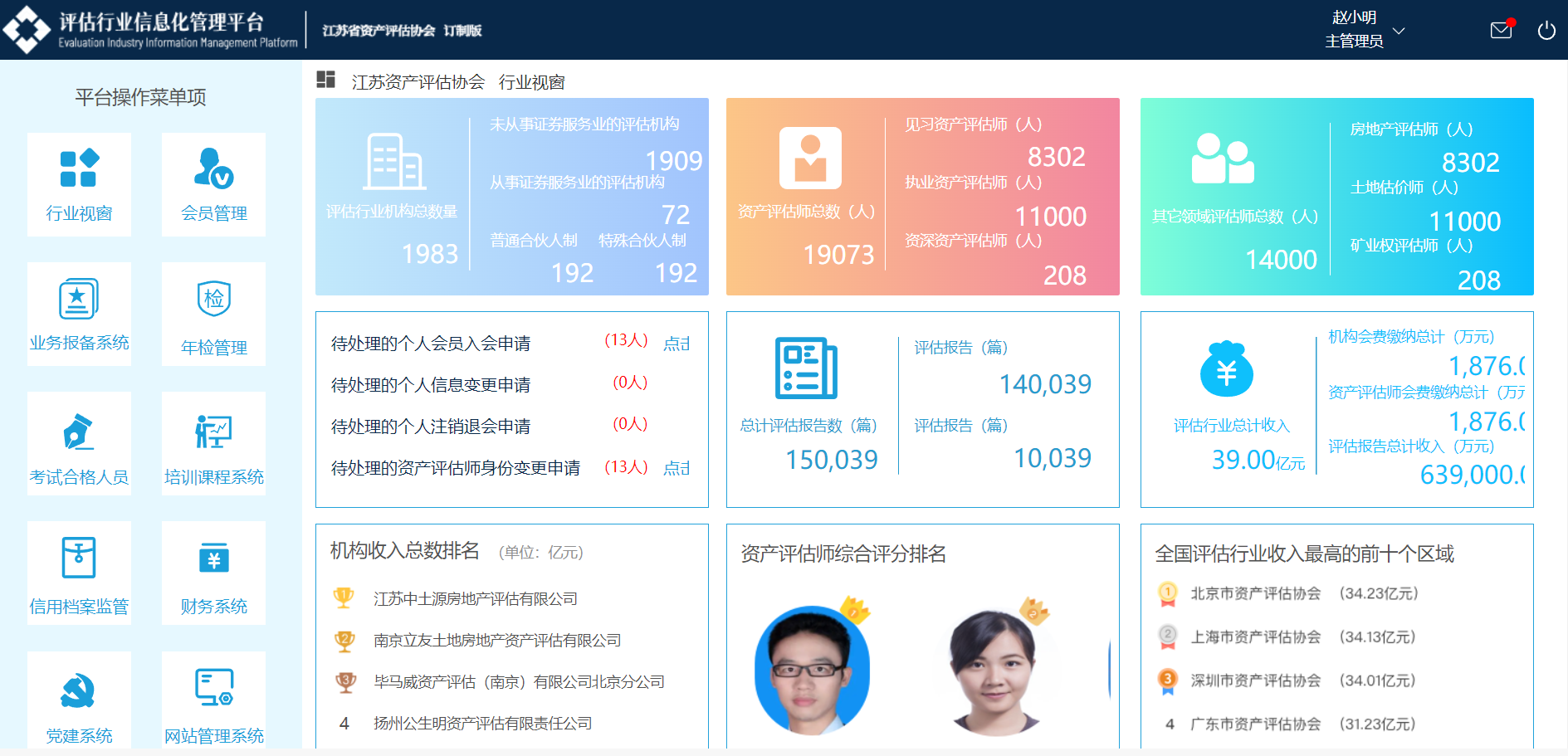Open the 业务报备系统 icon
This screenshot has height=756, width=1568.
tap(79, 300)
